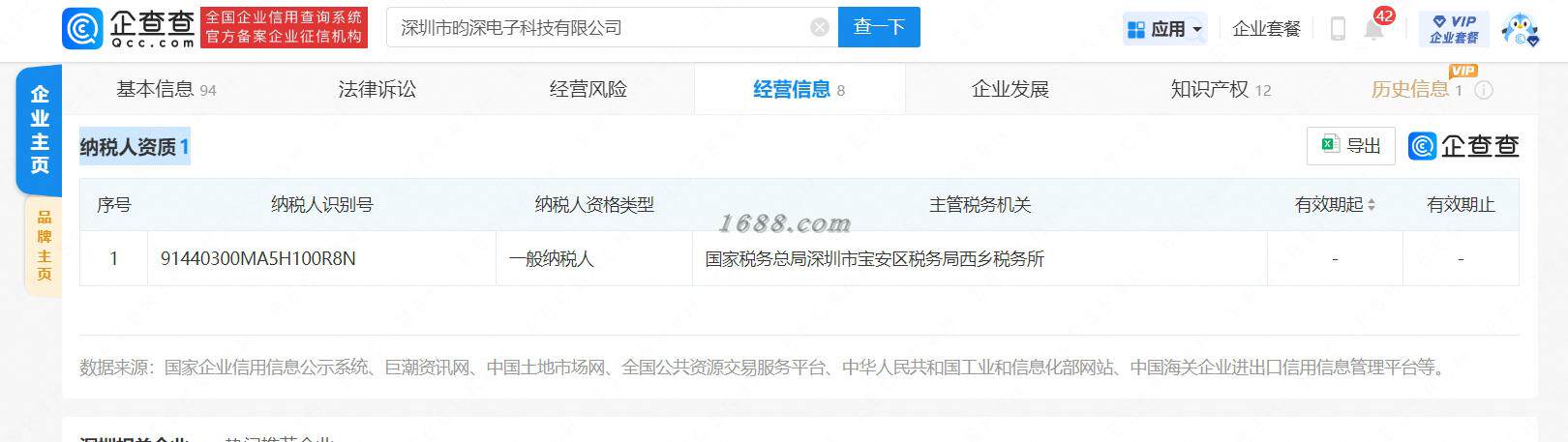Clear search box with X icon

coord(820,27)
